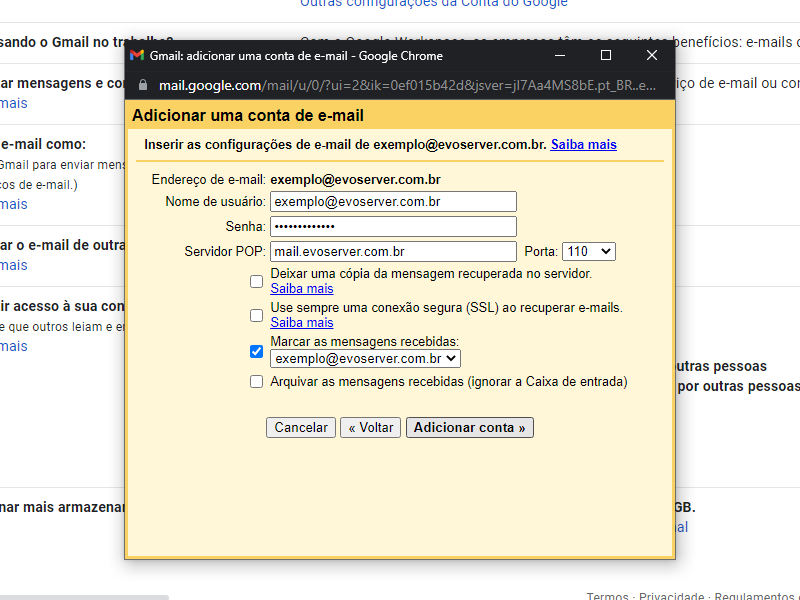This screenshot has height=600, width=800.
Task: Click the Servidor POP label
Action: tap(225, 252)
